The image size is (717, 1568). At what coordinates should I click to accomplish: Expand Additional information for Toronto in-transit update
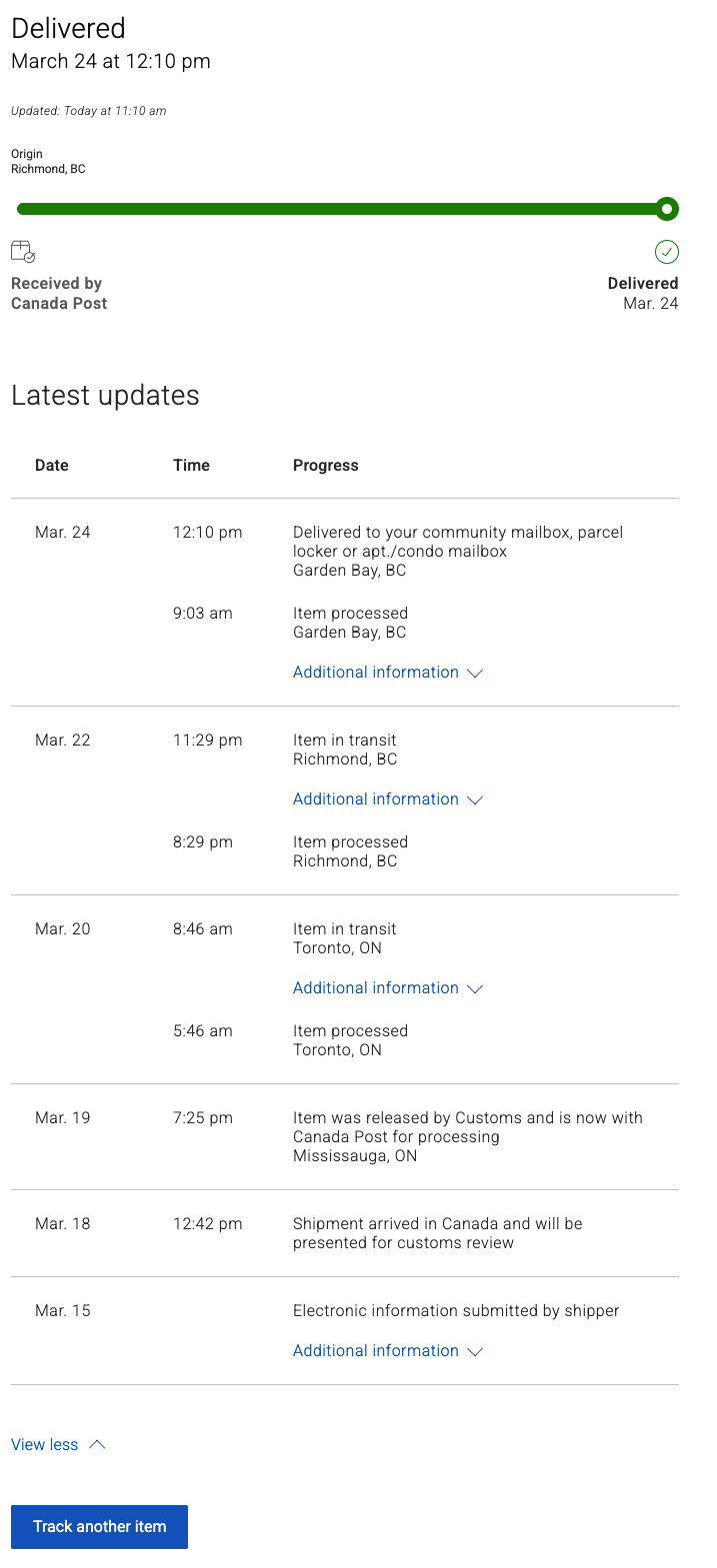[x=387, y=988]
